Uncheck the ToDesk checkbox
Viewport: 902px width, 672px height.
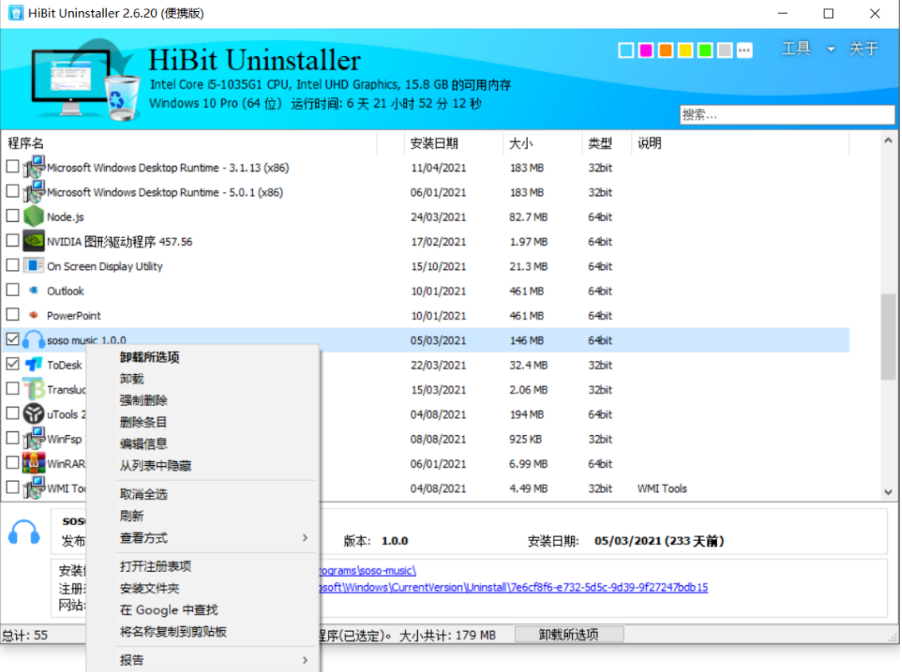coord(13,364)
